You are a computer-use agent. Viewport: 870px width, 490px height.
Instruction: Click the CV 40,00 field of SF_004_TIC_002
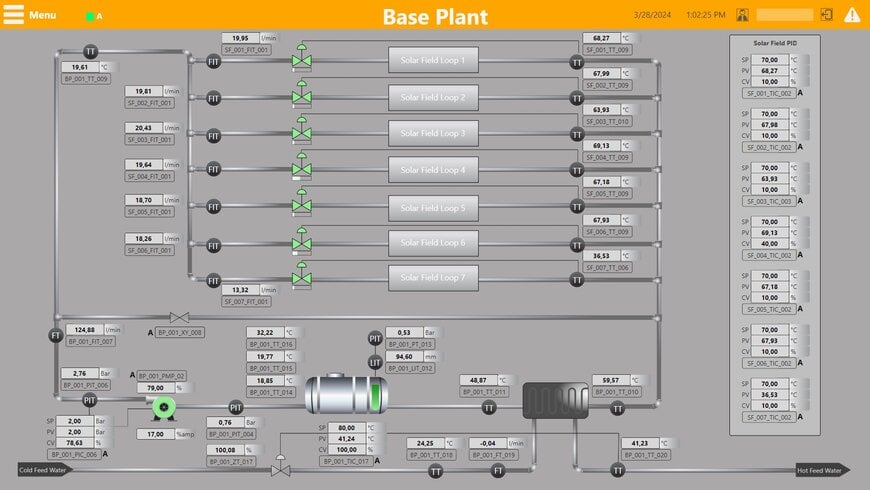click(x=769, y=244)
